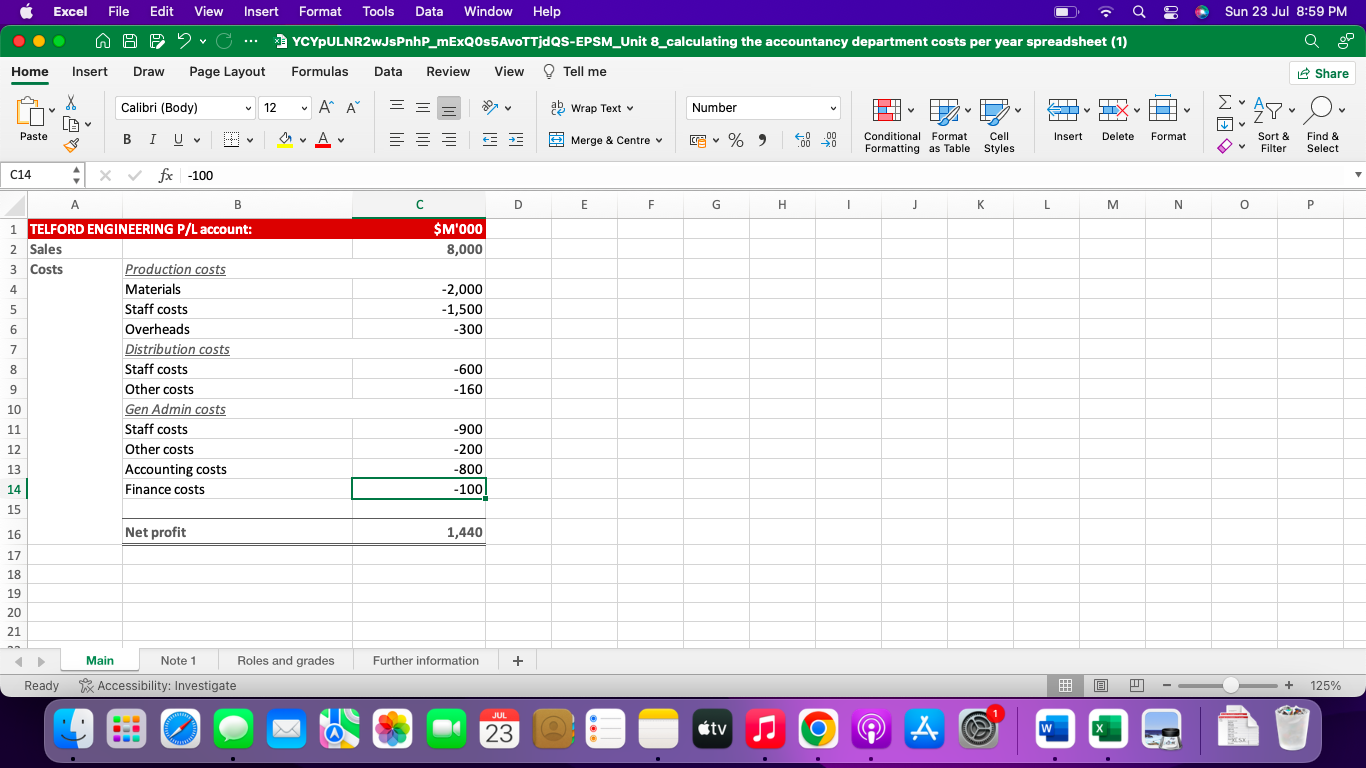Open the font size dropdown
Image resolution: width=1366 pixels, height=768 pixels.
click(284, 107)
